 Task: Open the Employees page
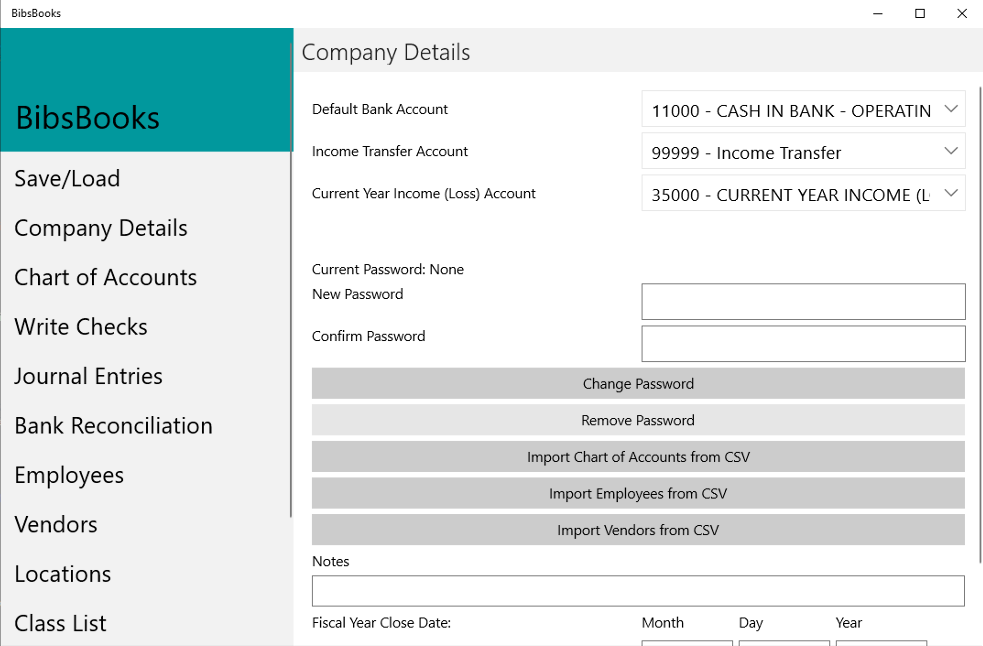click(x=69, y=476)
